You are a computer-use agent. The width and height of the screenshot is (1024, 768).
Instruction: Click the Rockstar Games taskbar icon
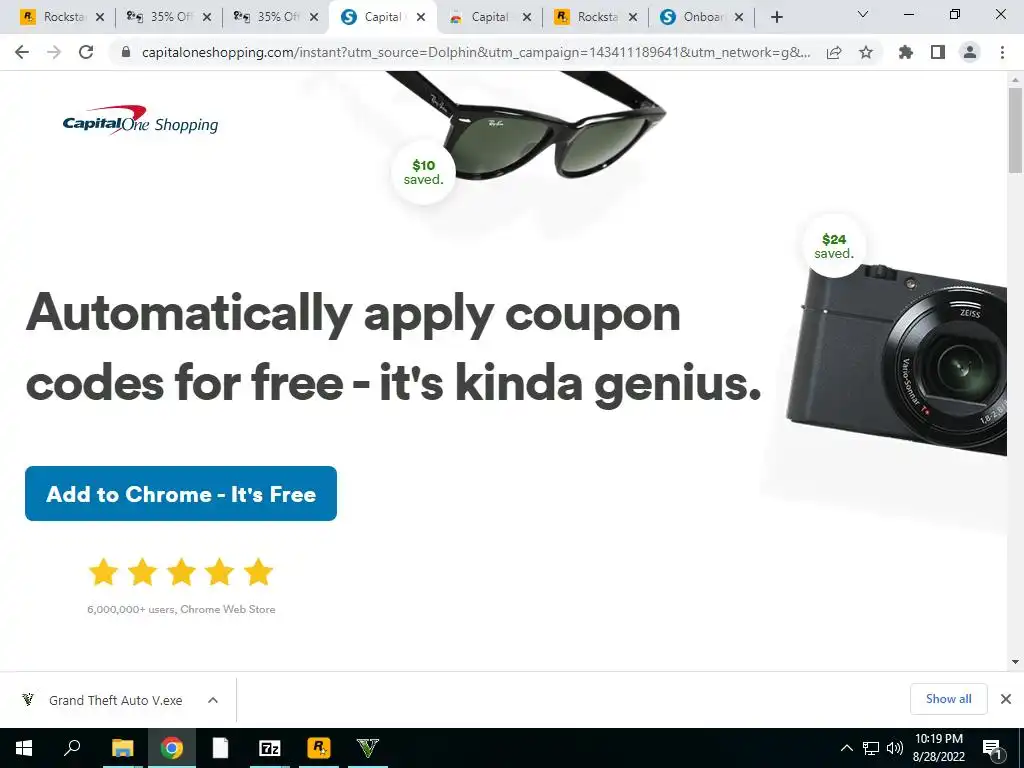[319, 748]
